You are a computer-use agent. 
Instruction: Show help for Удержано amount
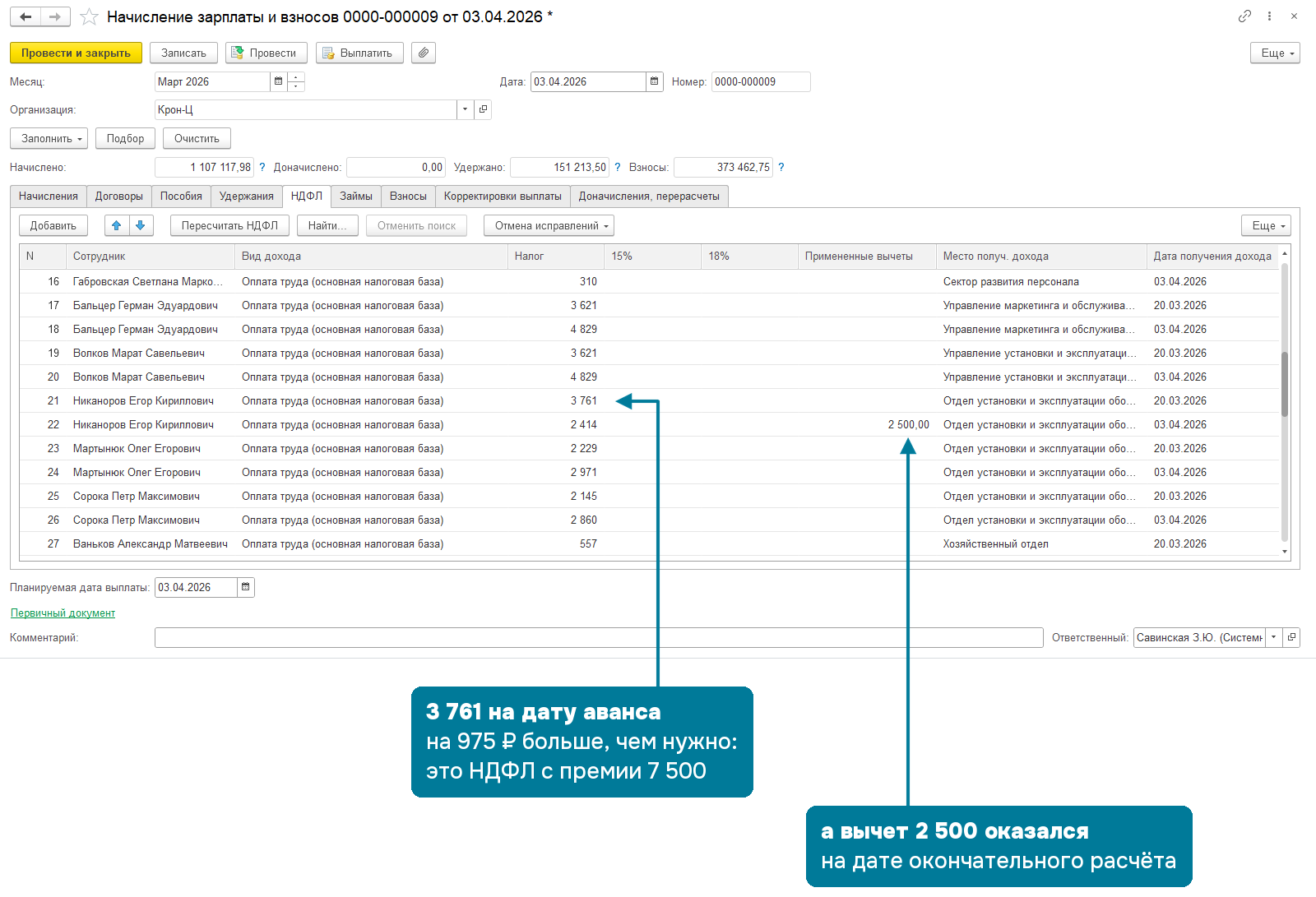[x=618, y=167]
